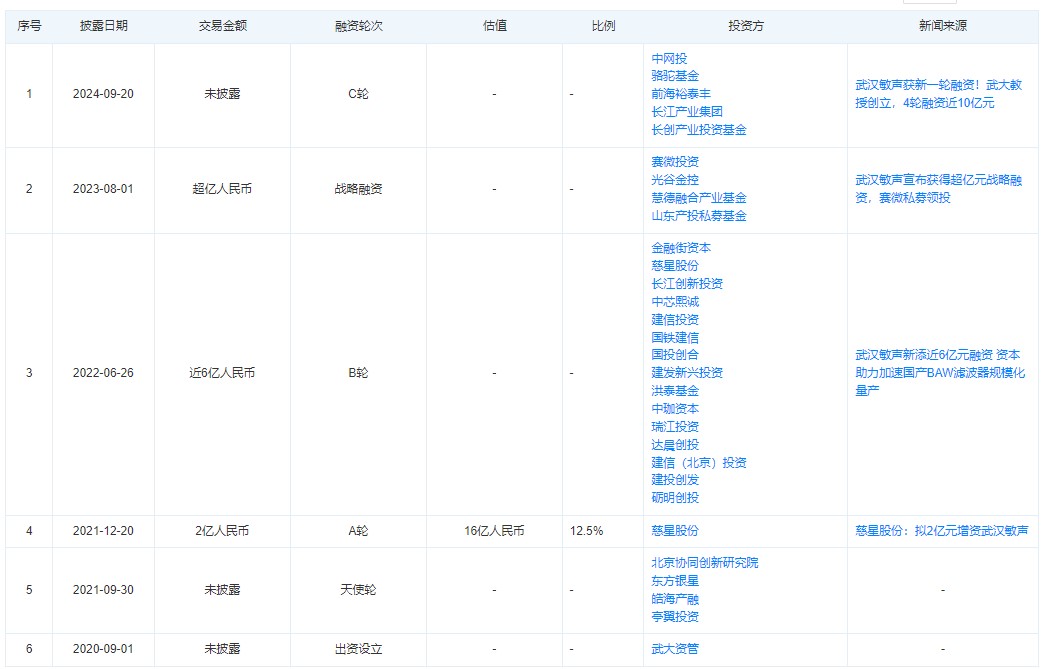Open investor link 国铁建信
Viewport: 1046px width, 669px height.
(x=675, y=338)
